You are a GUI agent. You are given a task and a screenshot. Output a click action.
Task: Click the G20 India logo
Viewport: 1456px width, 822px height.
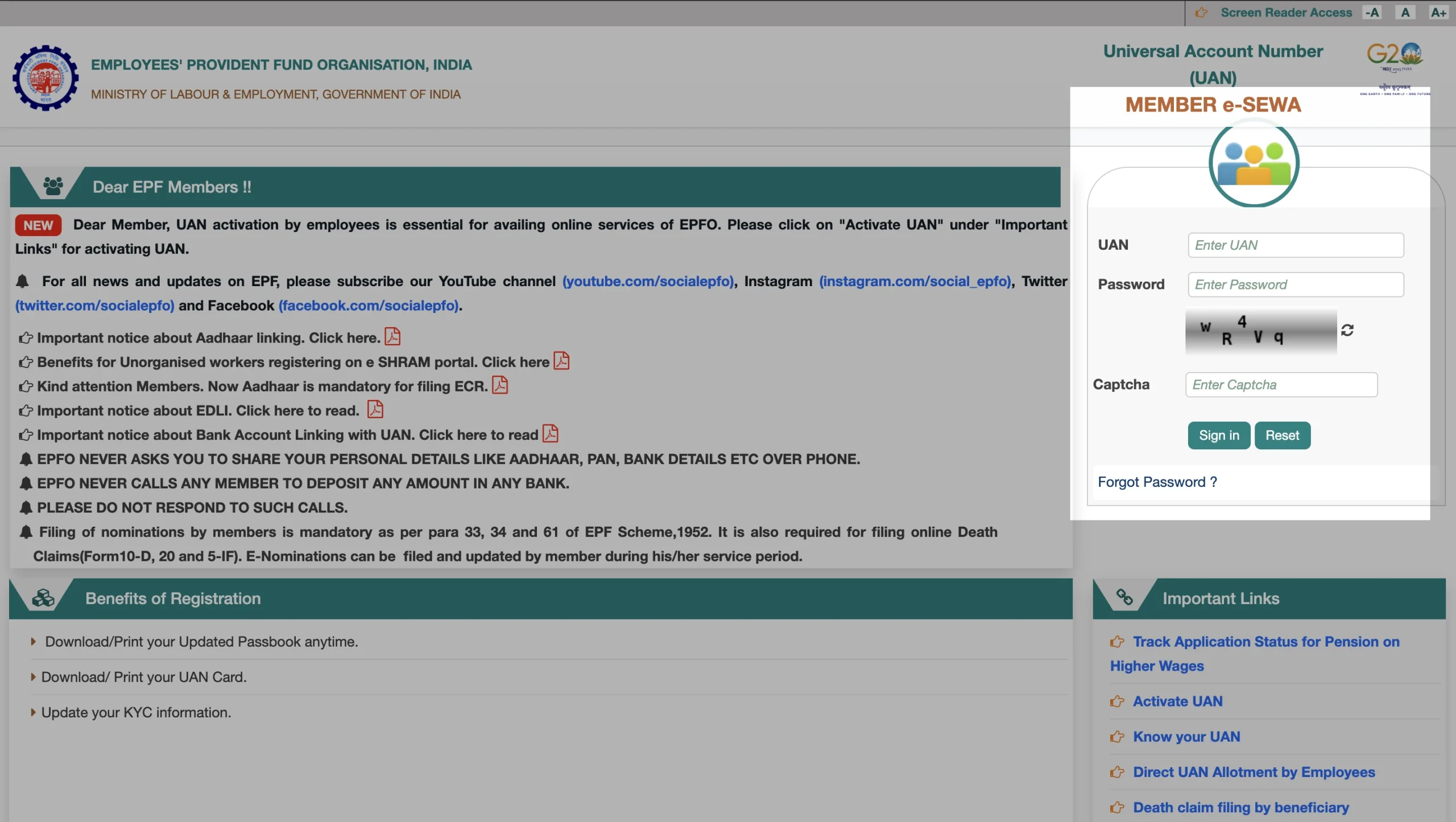[1395, 68]
